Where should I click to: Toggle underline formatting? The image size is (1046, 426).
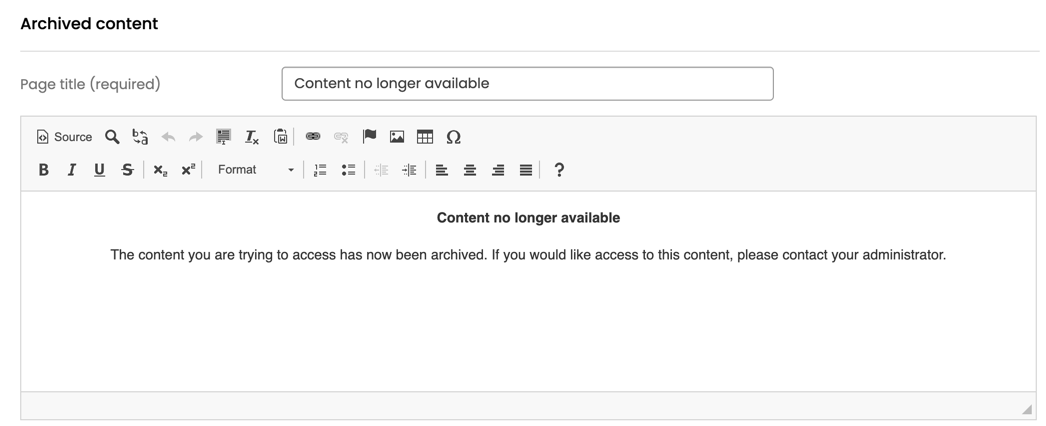(x=99, y=170)
